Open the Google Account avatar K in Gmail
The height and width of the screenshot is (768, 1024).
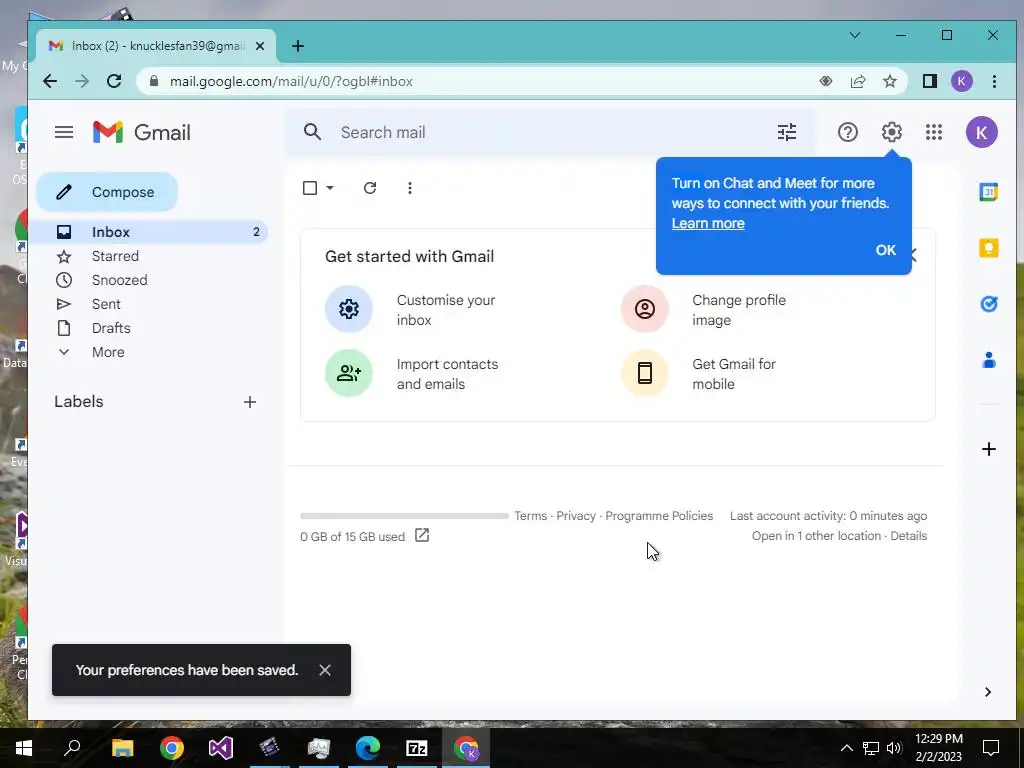click(x=982, y=133)
